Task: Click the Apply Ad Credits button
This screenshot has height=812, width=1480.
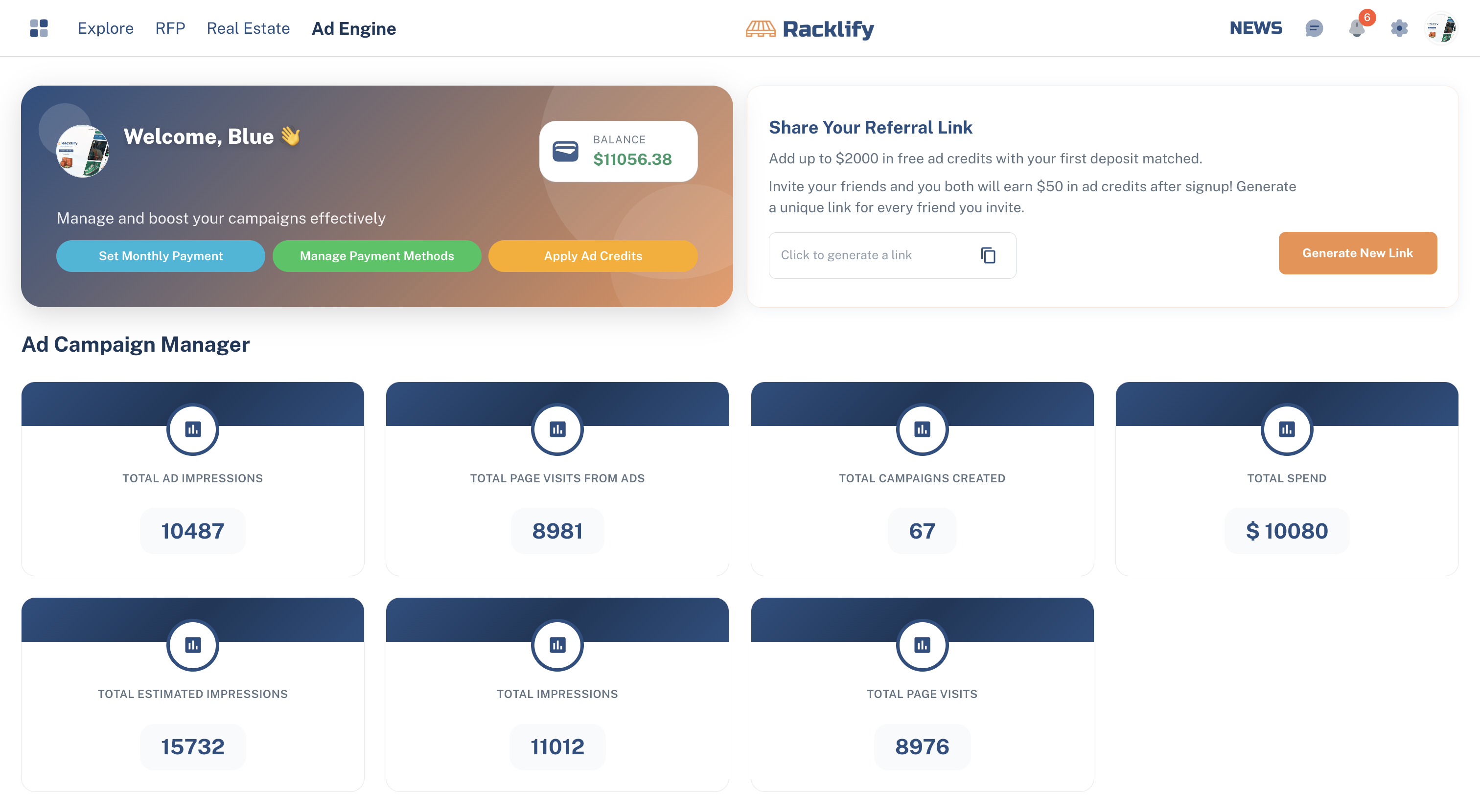Action: (593, 256)
